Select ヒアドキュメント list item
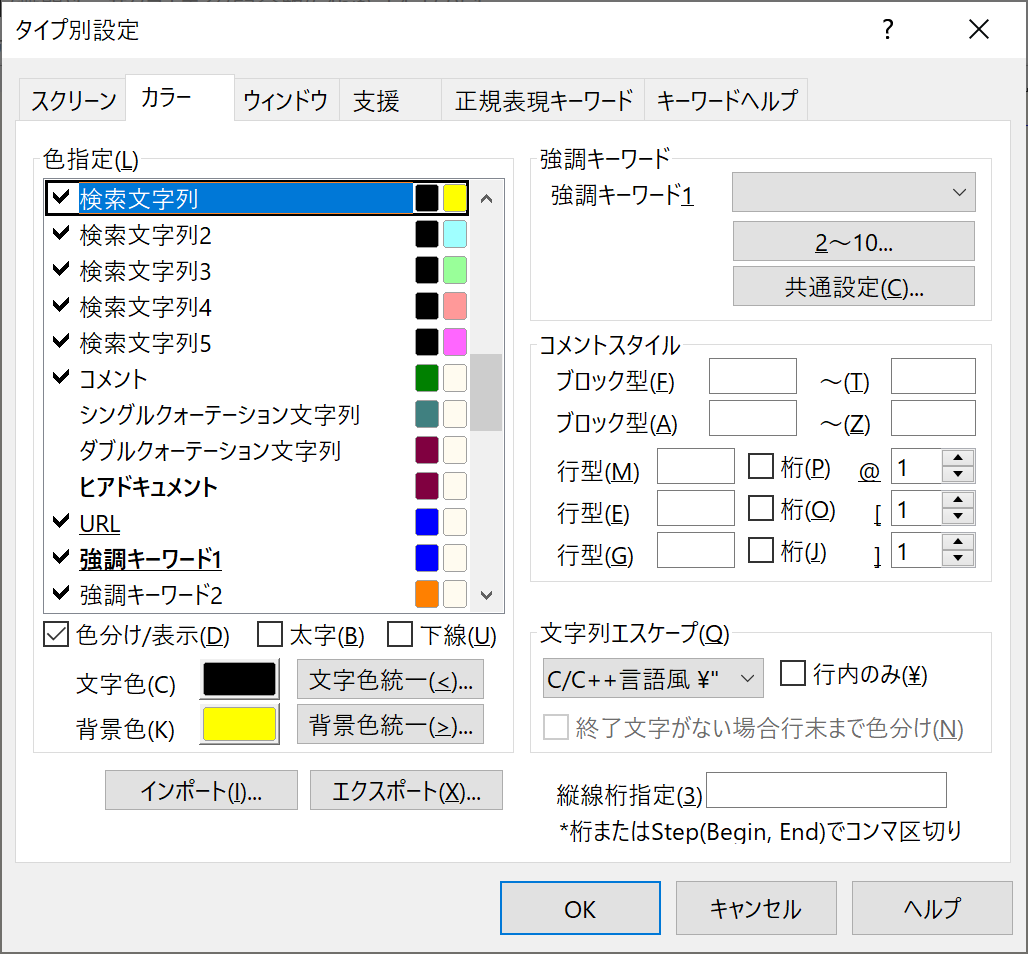 click(x=256, y=487)
